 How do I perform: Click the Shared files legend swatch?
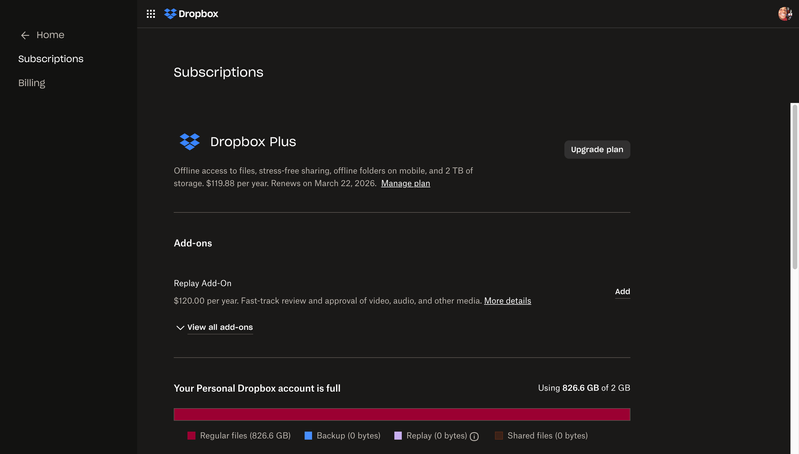(x=499, y=436)
